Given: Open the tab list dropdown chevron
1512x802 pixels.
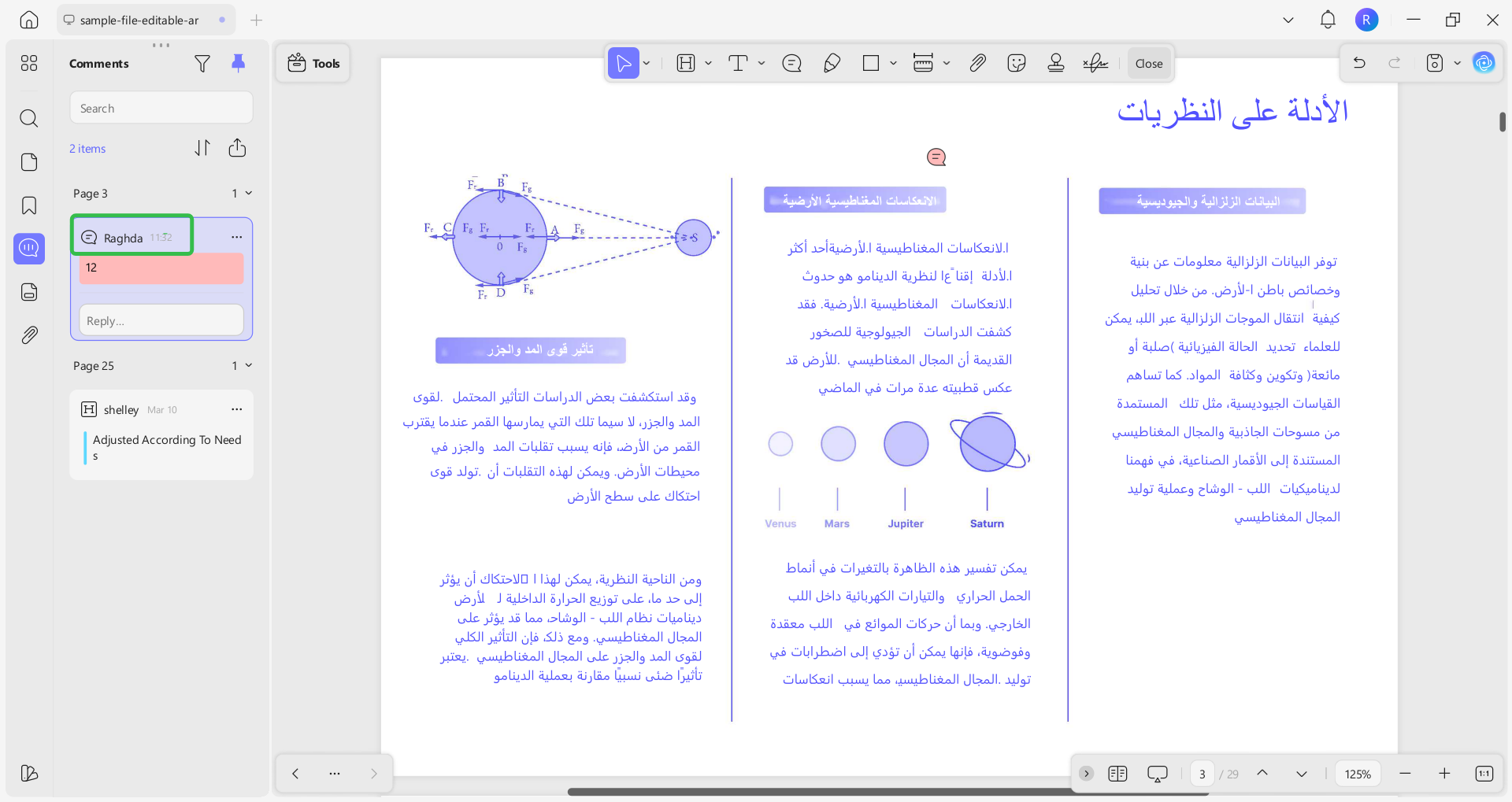Looking at the screenshot, I should click(1288, 20).
